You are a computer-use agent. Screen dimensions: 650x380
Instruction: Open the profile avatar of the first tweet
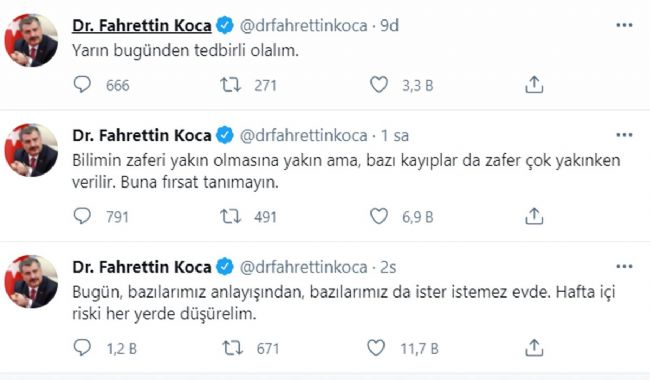31,40
